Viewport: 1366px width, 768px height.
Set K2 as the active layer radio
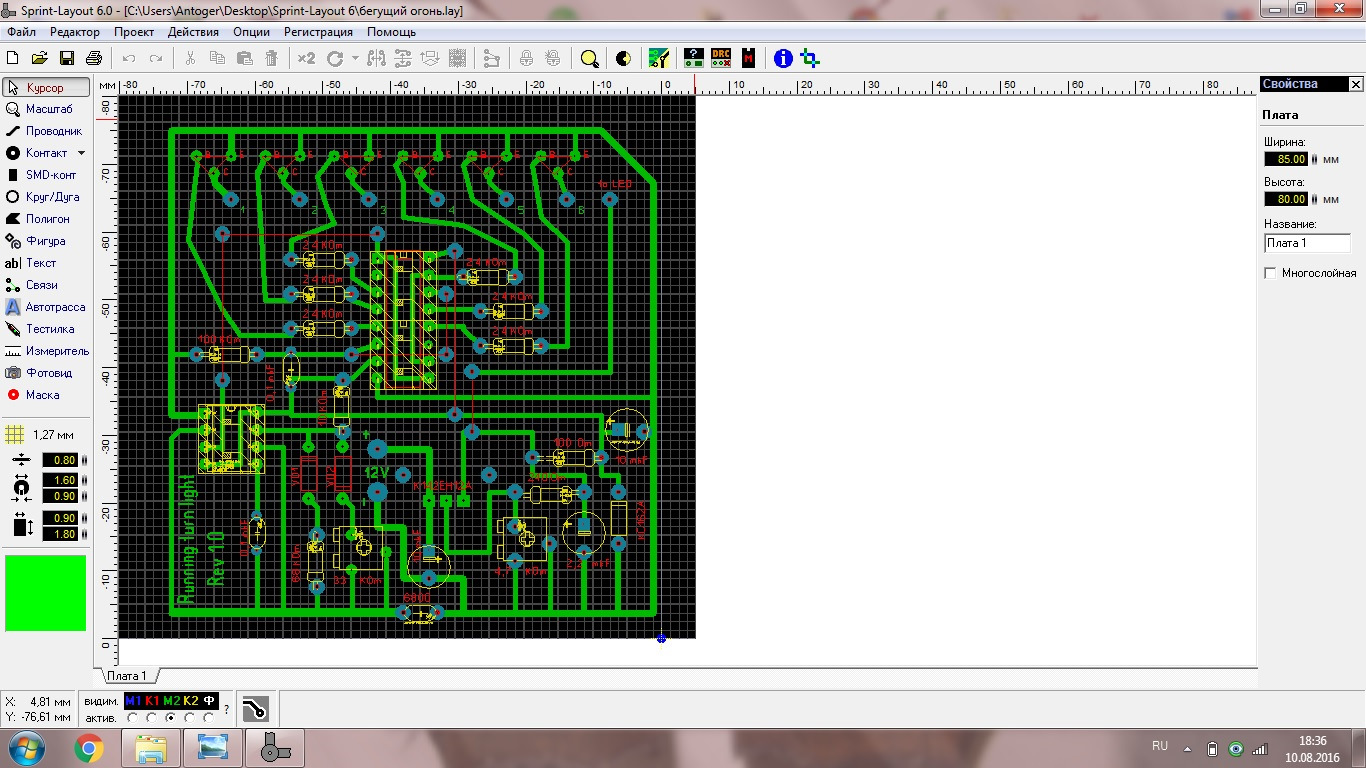pos(190,717)
